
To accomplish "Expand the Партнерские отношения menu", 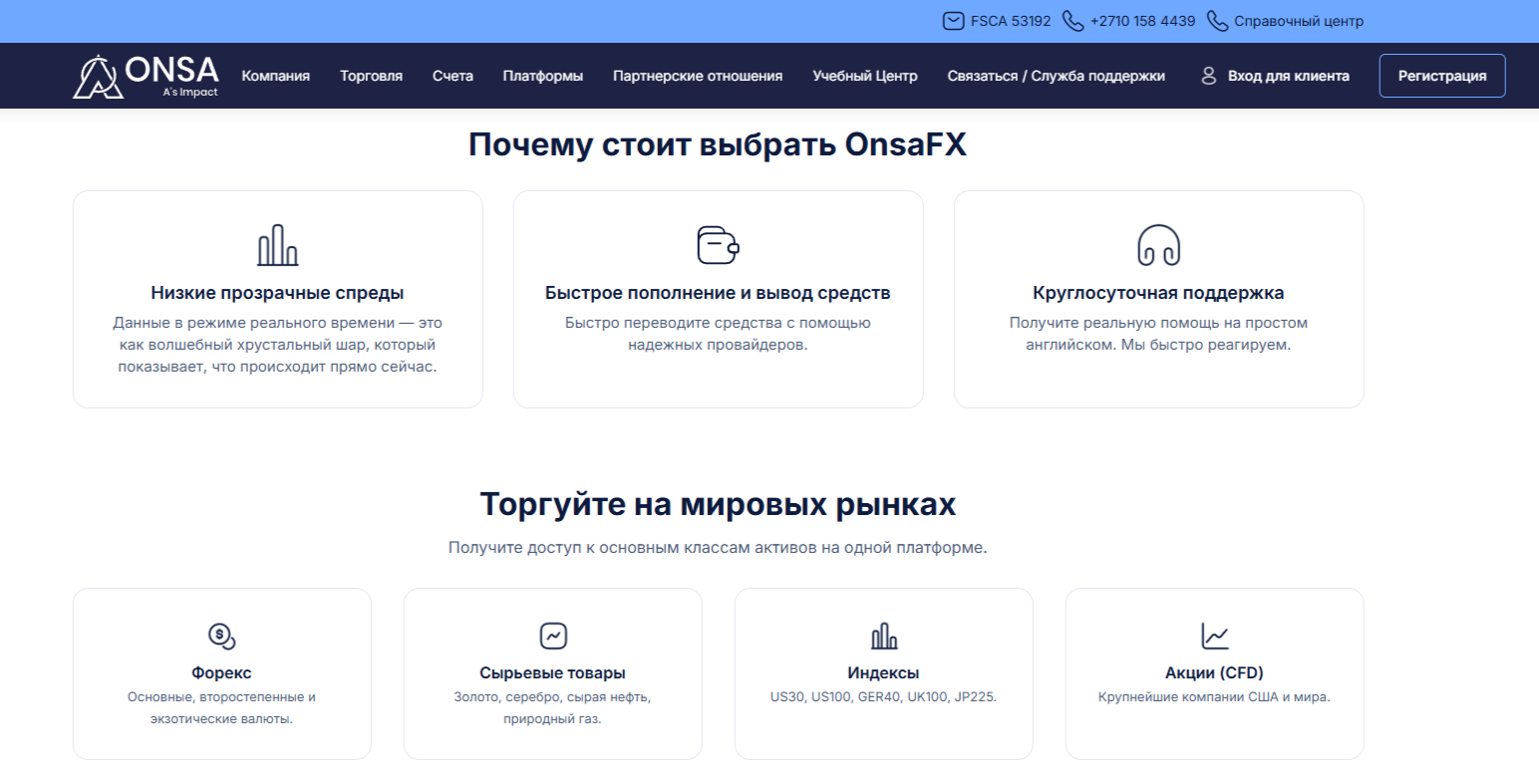I will click(697, 76).
